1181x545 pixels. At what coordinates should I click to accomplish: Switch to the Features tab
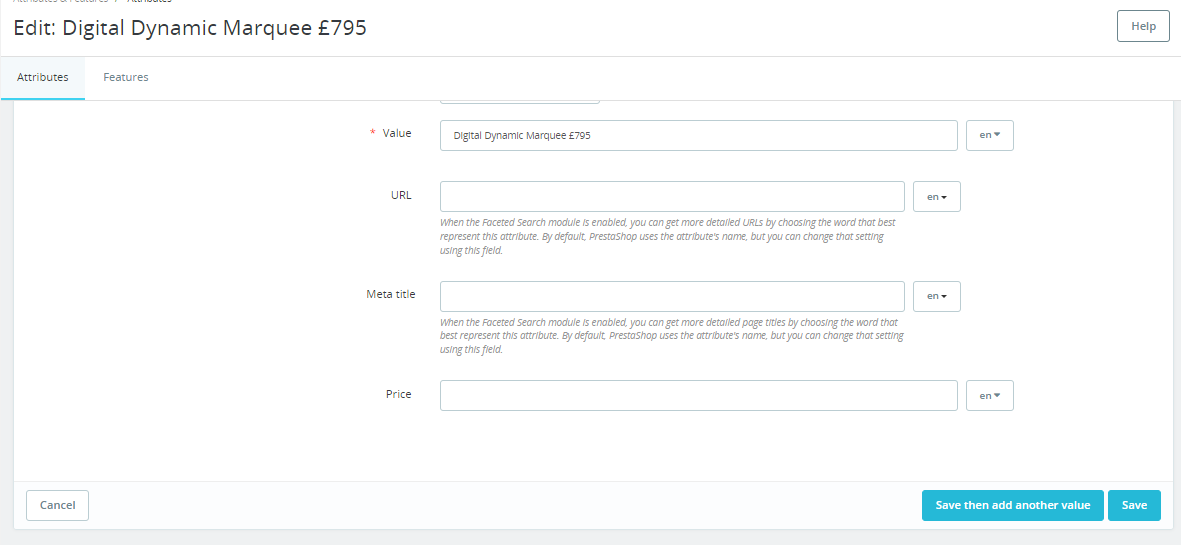pos(126,77)
